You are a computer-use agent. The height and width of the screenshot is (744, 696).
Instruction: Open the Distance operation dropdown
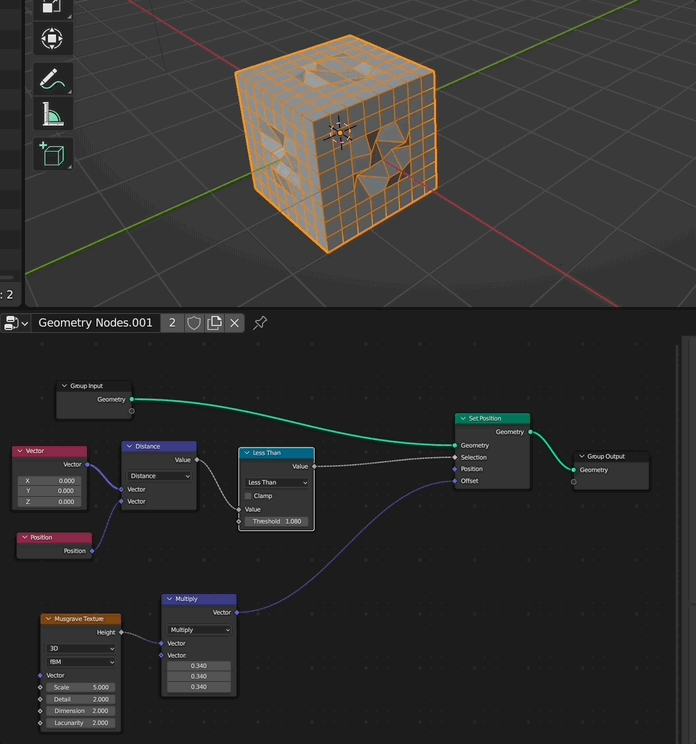[159, 475]
